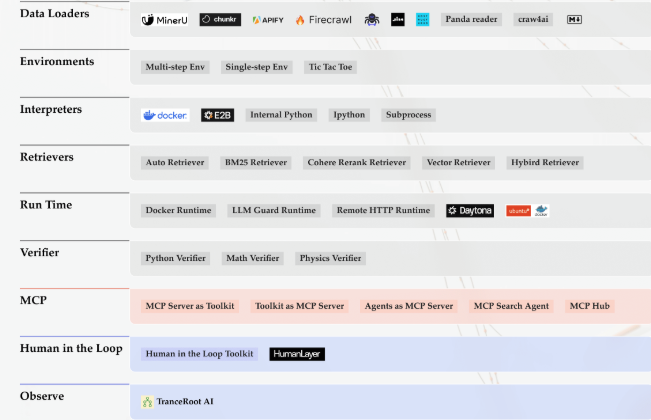Screen dimensions: 651x420
Task: Select the Subprocess tag
Action: [409, 115]
